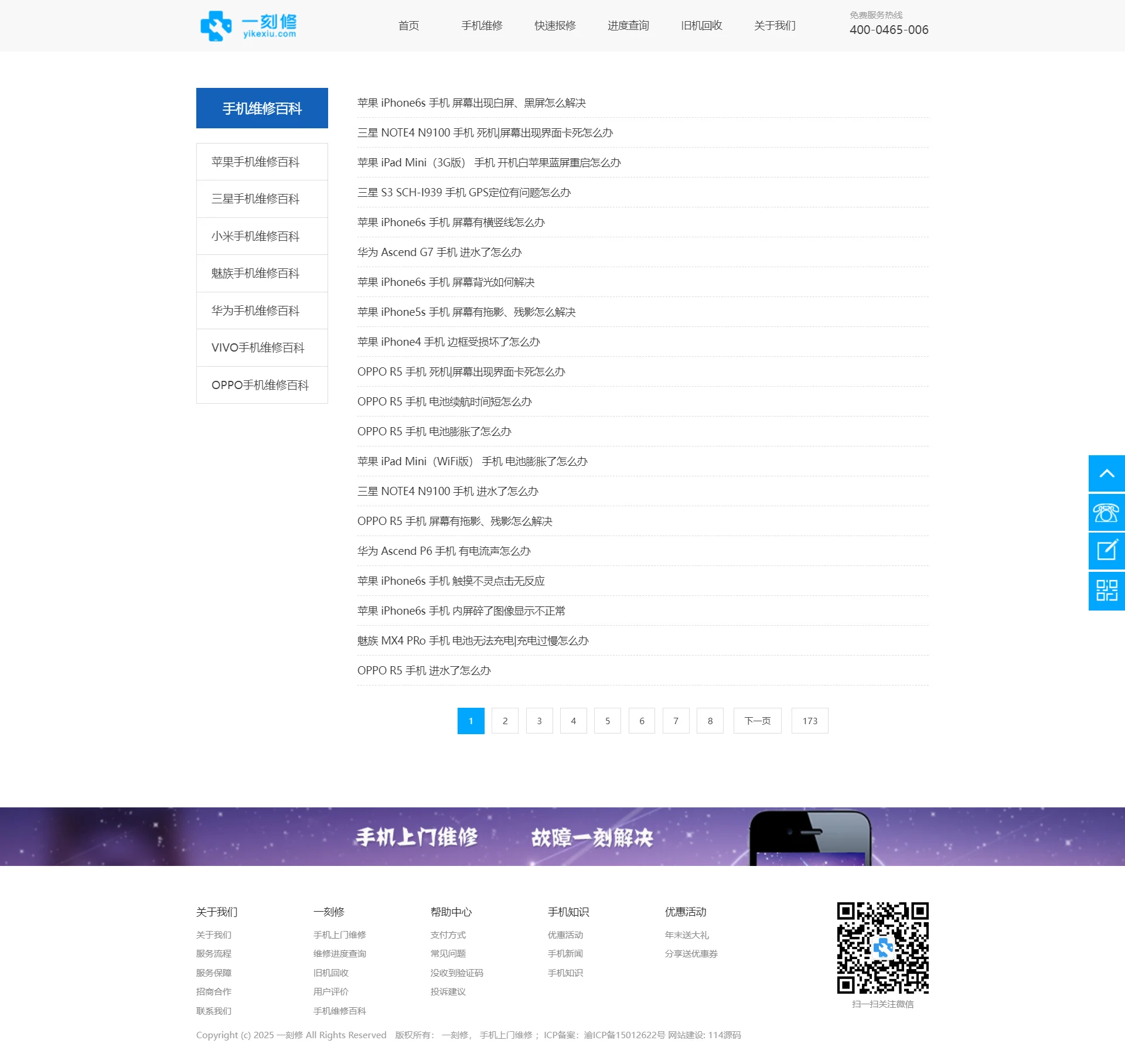1125x1064 pixels.
Task: Open the 手机维修 navigation menu item
Action: click(x=482, y=26)
